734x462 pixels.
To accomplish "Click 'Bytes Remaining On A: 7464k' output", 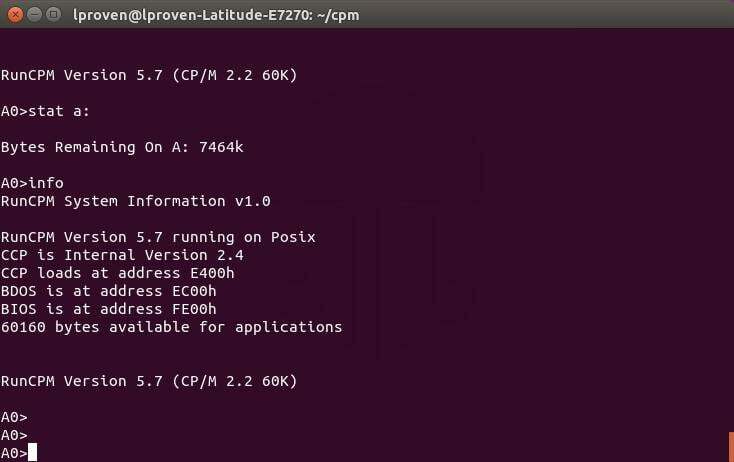I will click(122, 147).
